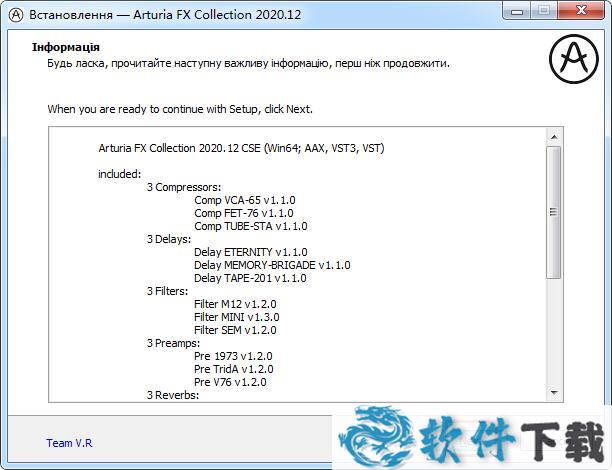Minimize the setup window
Image resolution: width=612 pixels, height=470 pixels.
(x=517, y=10)
